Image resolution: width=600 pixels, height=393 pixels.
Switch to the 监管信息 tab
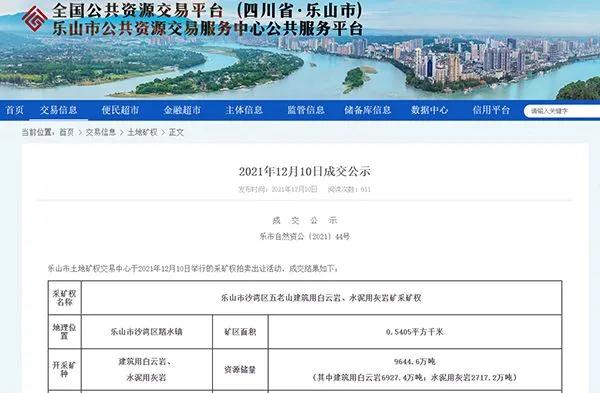coord(306,110)
